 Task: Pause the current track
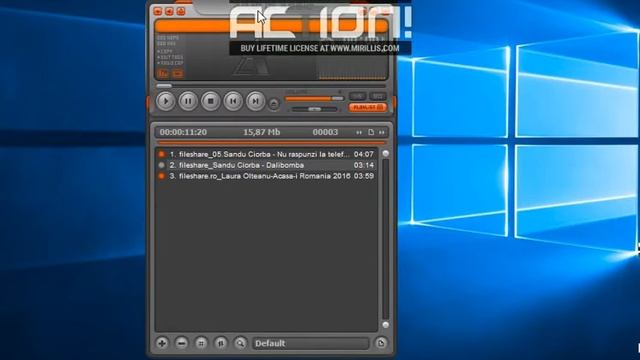coord(188,101)
